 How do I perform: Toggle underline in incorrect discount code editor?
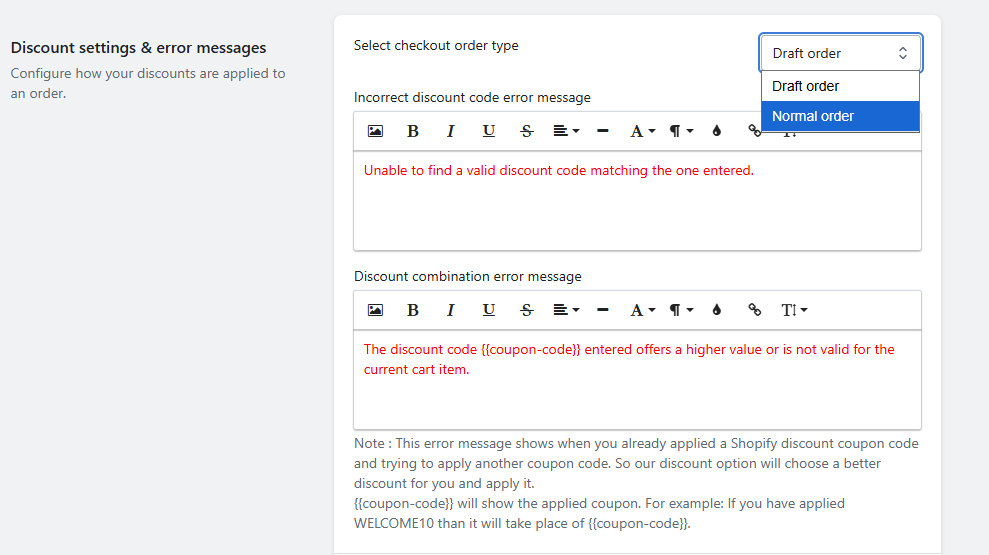[488, 131]
